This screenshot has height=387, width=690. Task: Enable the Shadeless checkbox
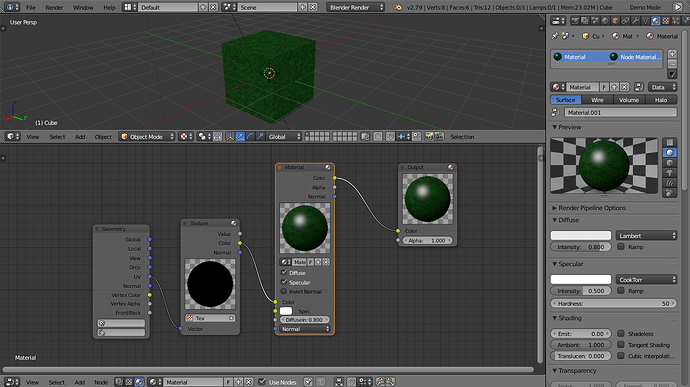(x=621, y=333)
